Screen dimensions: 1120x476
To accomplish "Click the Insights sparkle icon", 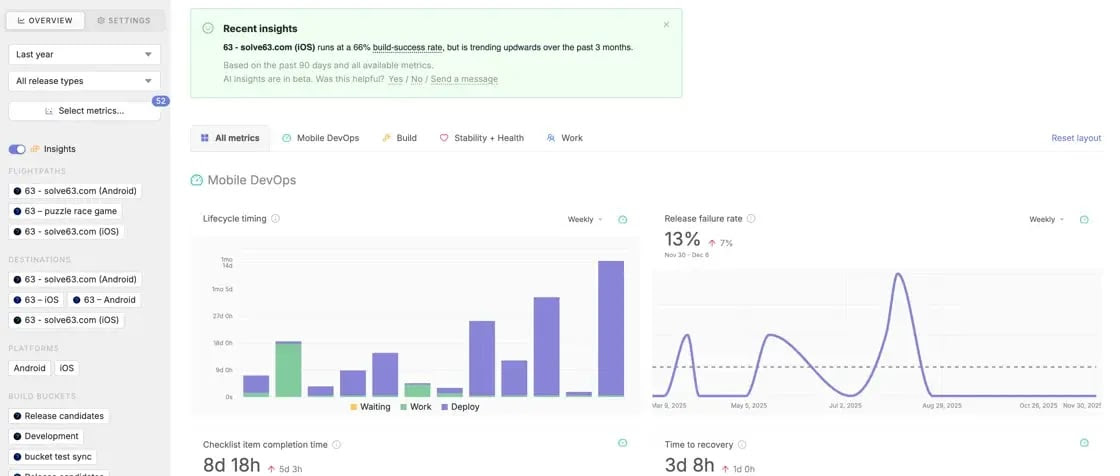I will coord(35,149).
